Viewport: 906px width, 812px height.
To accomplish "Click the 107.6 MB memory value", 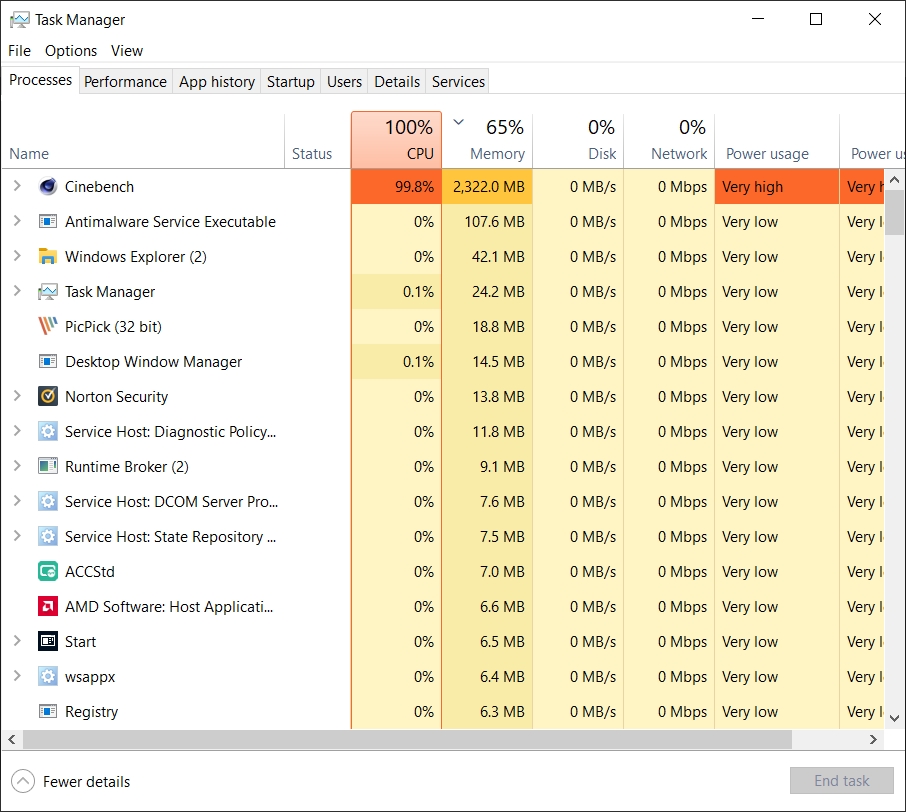I will tap(495, 222).
